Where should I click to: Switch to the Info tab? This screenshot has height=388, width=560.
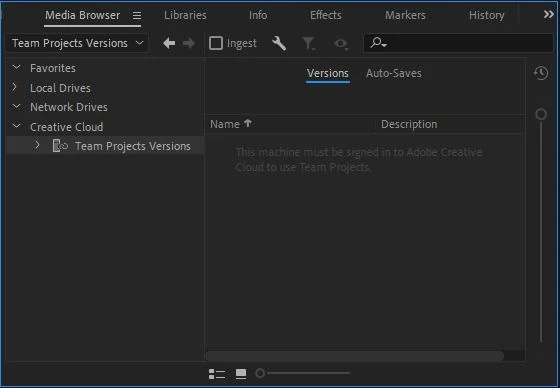coord(258,15)
